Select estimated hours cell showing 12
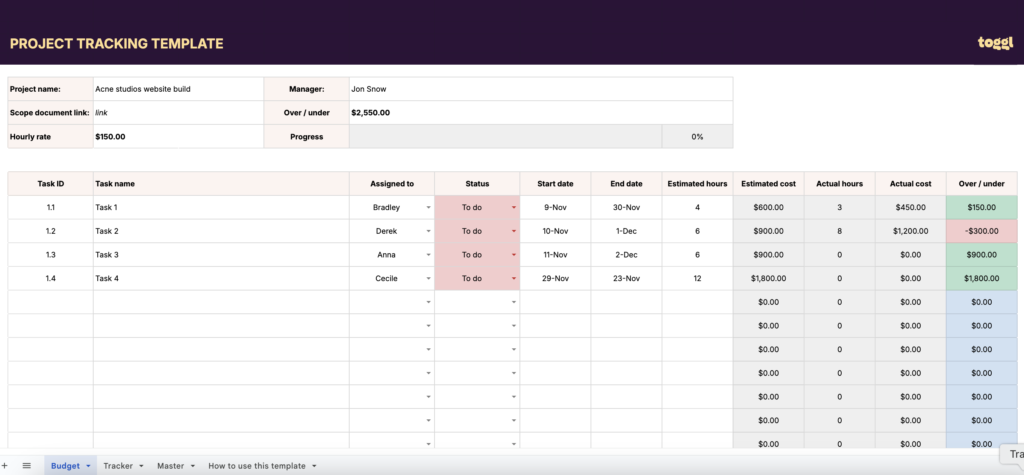The image size is (1024, 475). pyautogui.click(x=697, y=278)
